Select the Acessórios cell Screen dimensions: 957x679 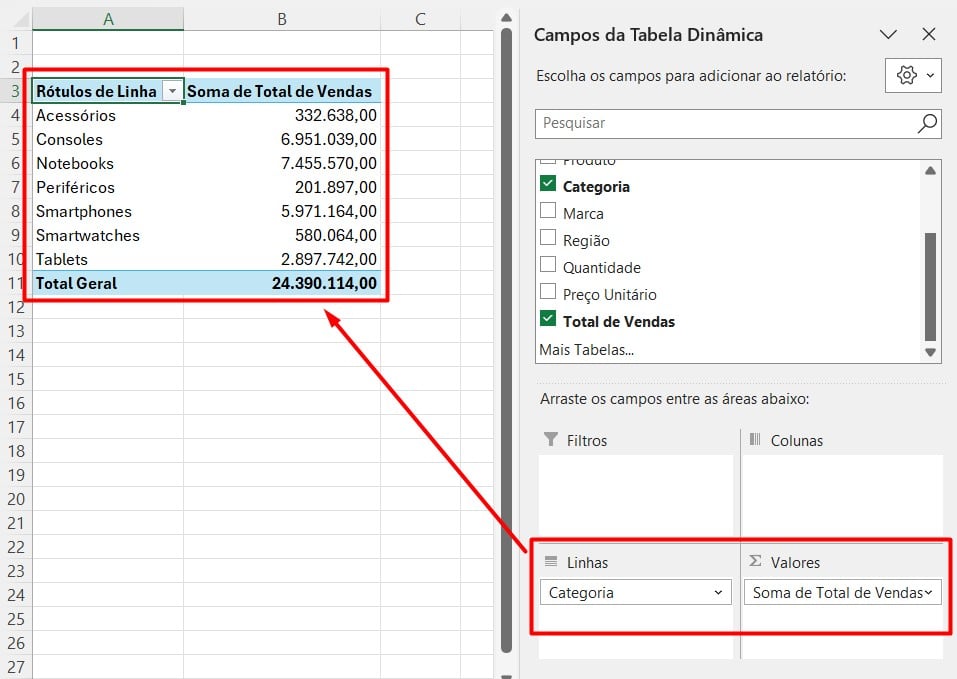108,115
